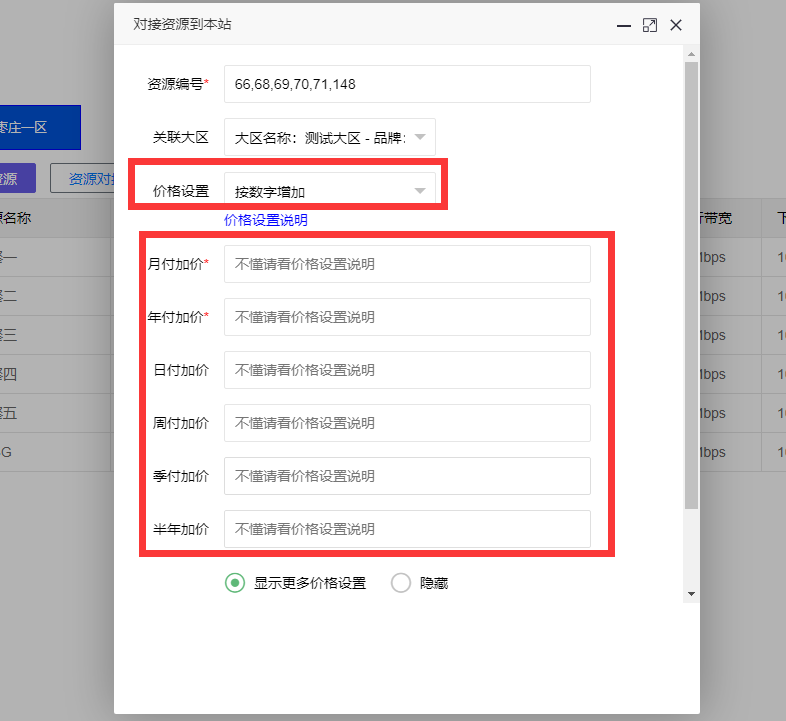Click the dialog scrollbar down arrow
Image resolution: width=786 pixels, height=721 pixels.
(x=691, y=594)
